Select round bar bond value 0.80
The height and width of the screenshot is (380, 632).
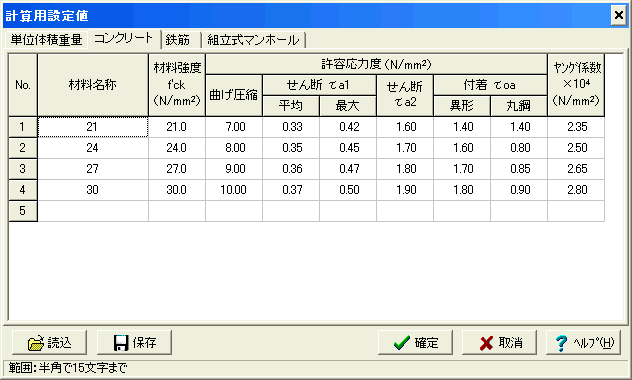click(519, 148)
